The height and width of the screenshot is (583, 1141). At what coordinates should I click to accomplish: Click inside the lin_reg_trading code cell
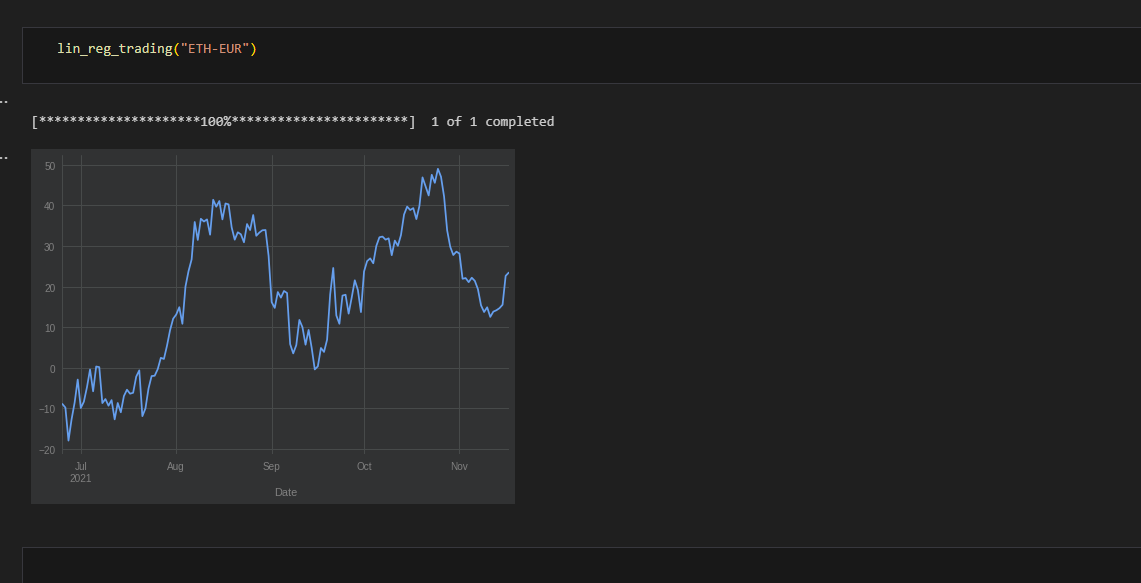pyautogui.click(x=581, y=55)
